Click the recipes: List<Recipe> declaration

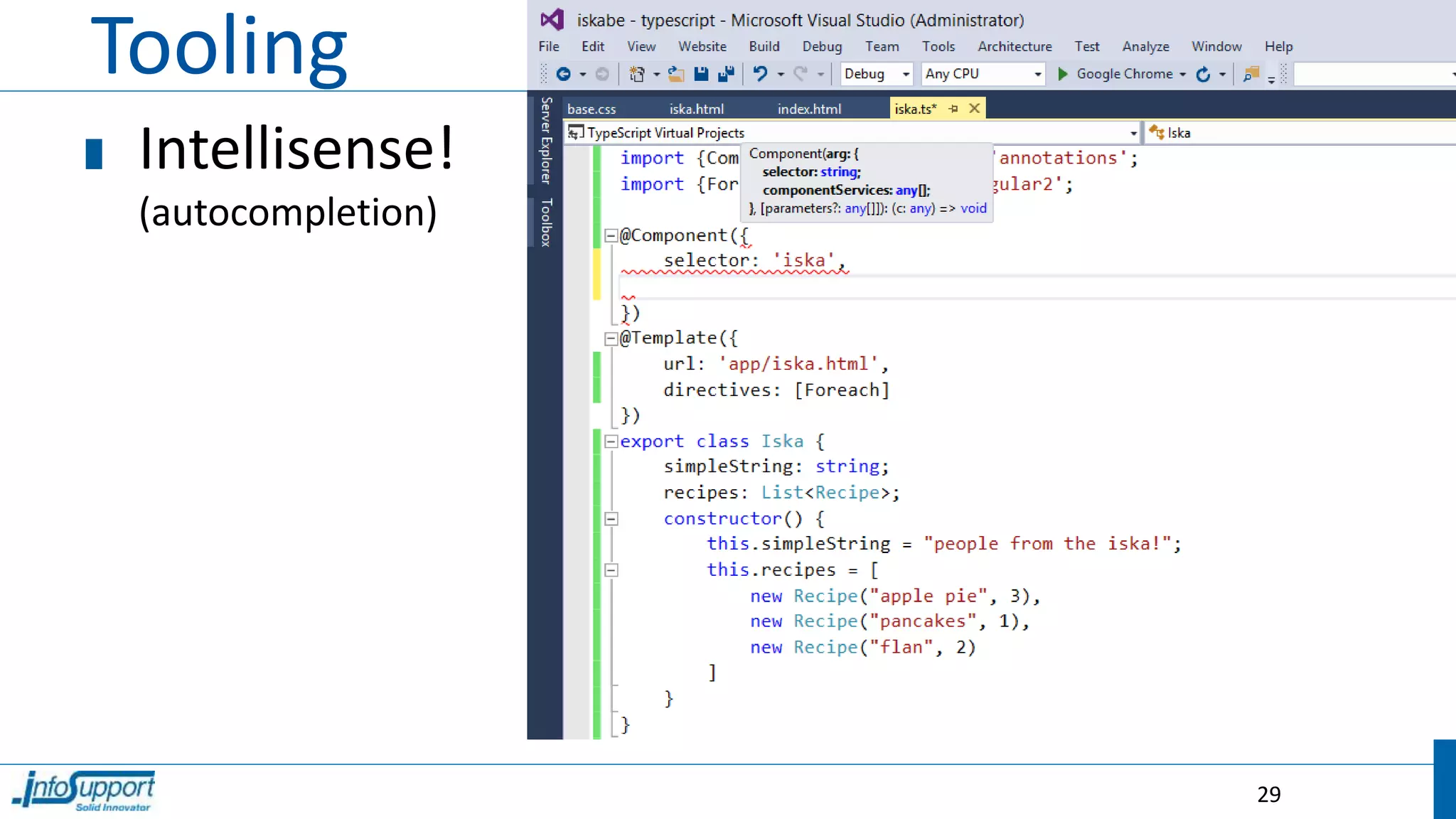pyautogui.click(x=782, y=493)
